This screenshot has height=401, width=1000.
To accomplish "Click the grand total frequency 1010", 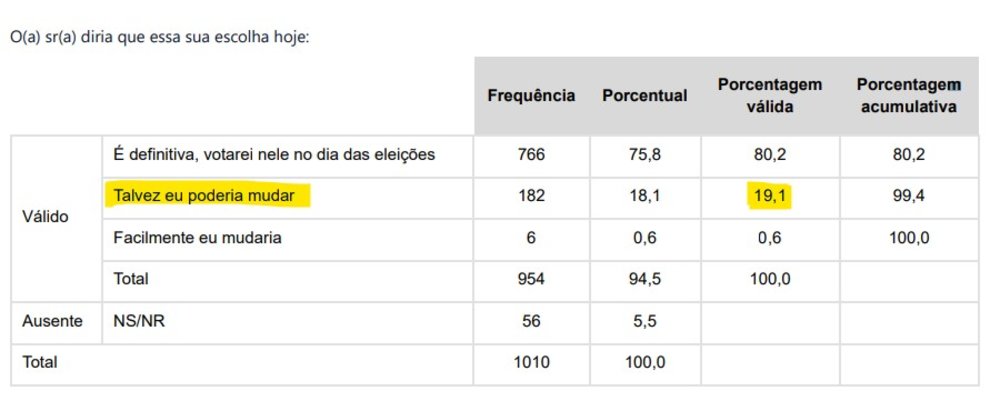I will pos(531,363).
